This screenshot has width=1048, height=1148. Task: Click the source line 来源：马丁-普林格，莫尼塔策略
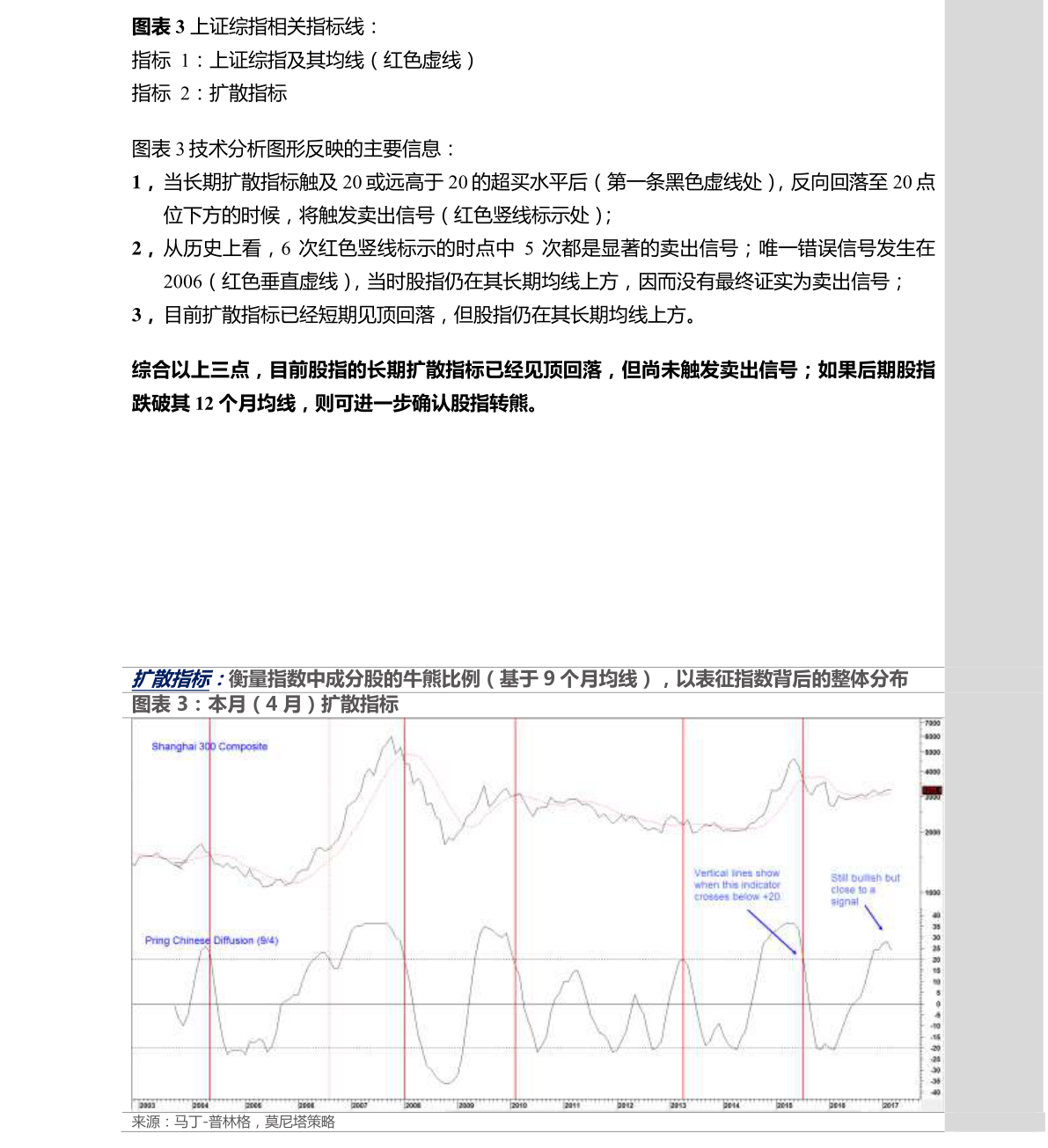pos(233,1122)
